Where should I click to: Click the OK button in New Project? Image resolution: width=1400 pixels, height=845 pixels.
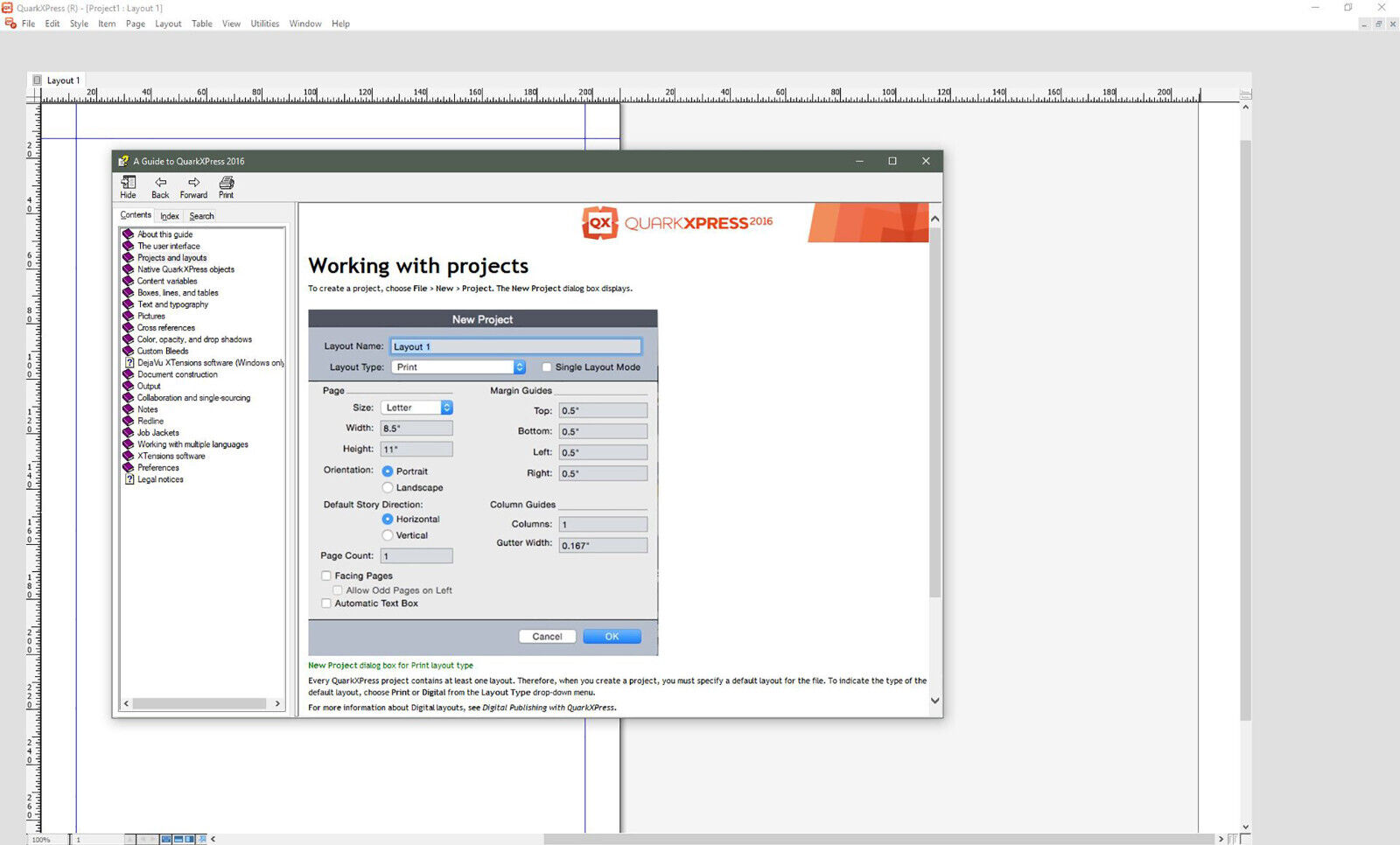click(612, 637)
